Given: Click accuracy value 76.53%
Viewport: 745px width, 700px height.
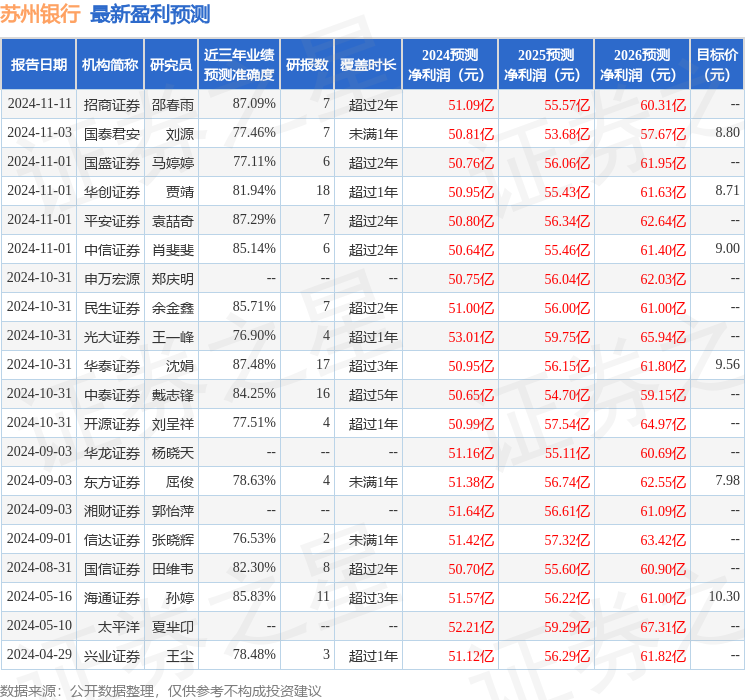Looking at the screenshot, I should point(254,538).
